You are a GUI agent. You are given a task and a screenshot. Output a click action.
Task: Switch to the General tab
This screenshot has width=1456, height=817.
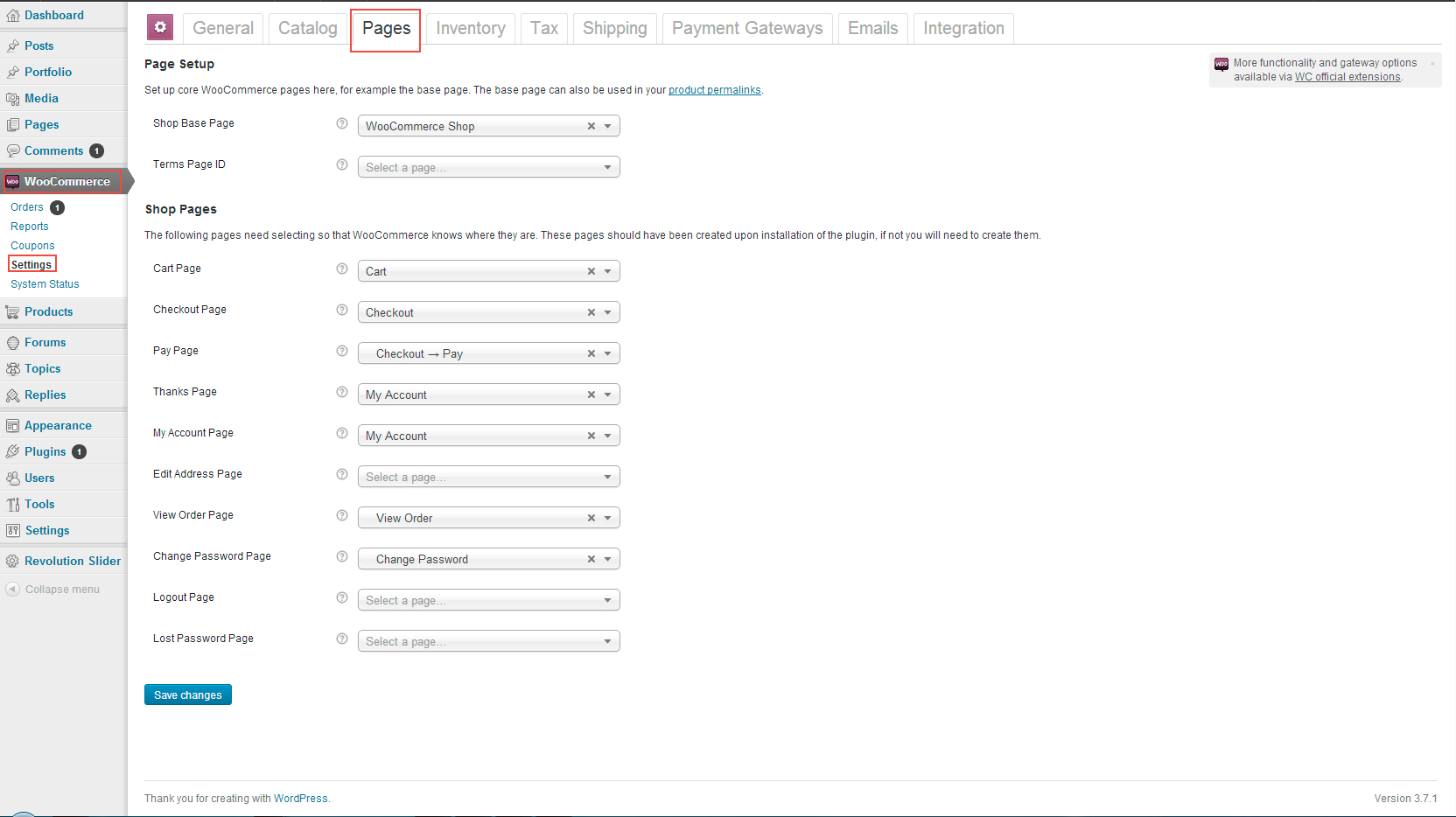tap(223, 28)
